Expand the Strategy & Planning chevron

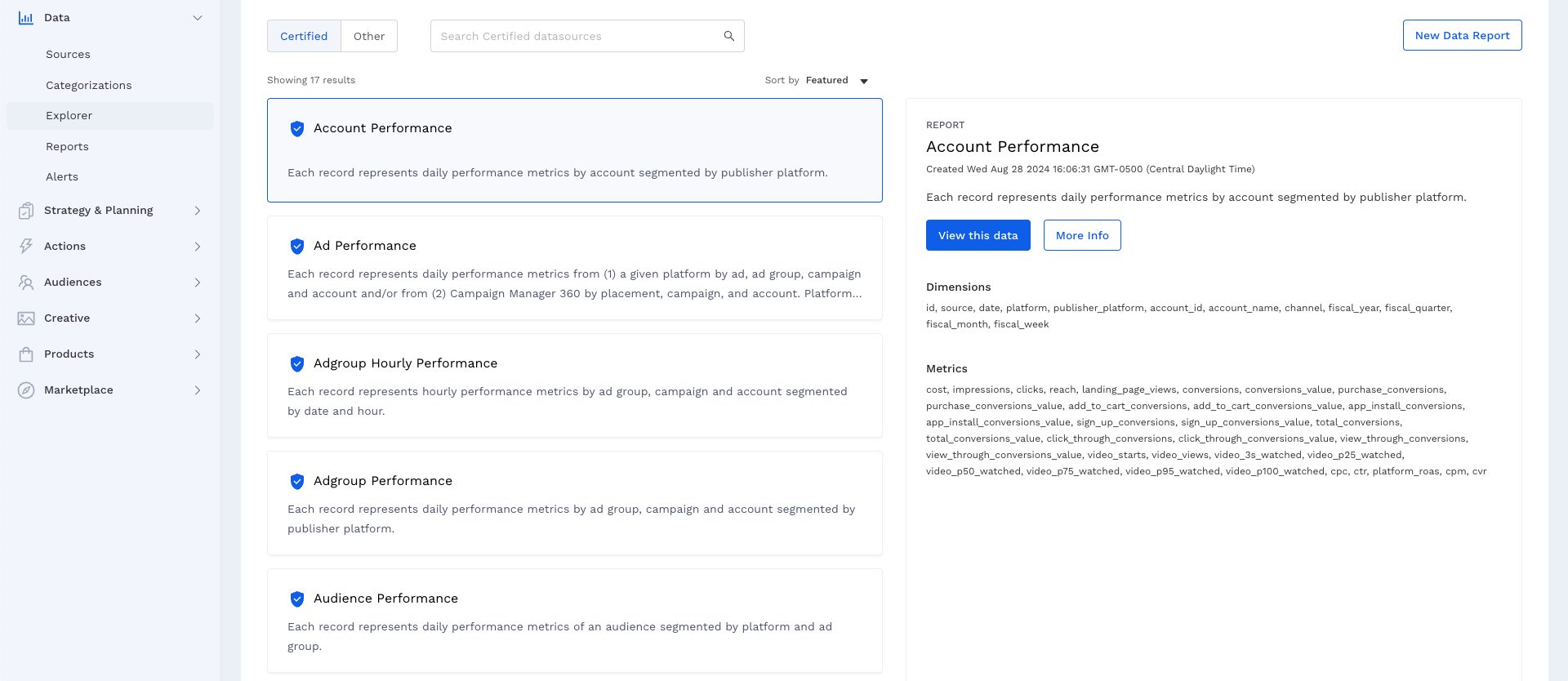[197, 211]
